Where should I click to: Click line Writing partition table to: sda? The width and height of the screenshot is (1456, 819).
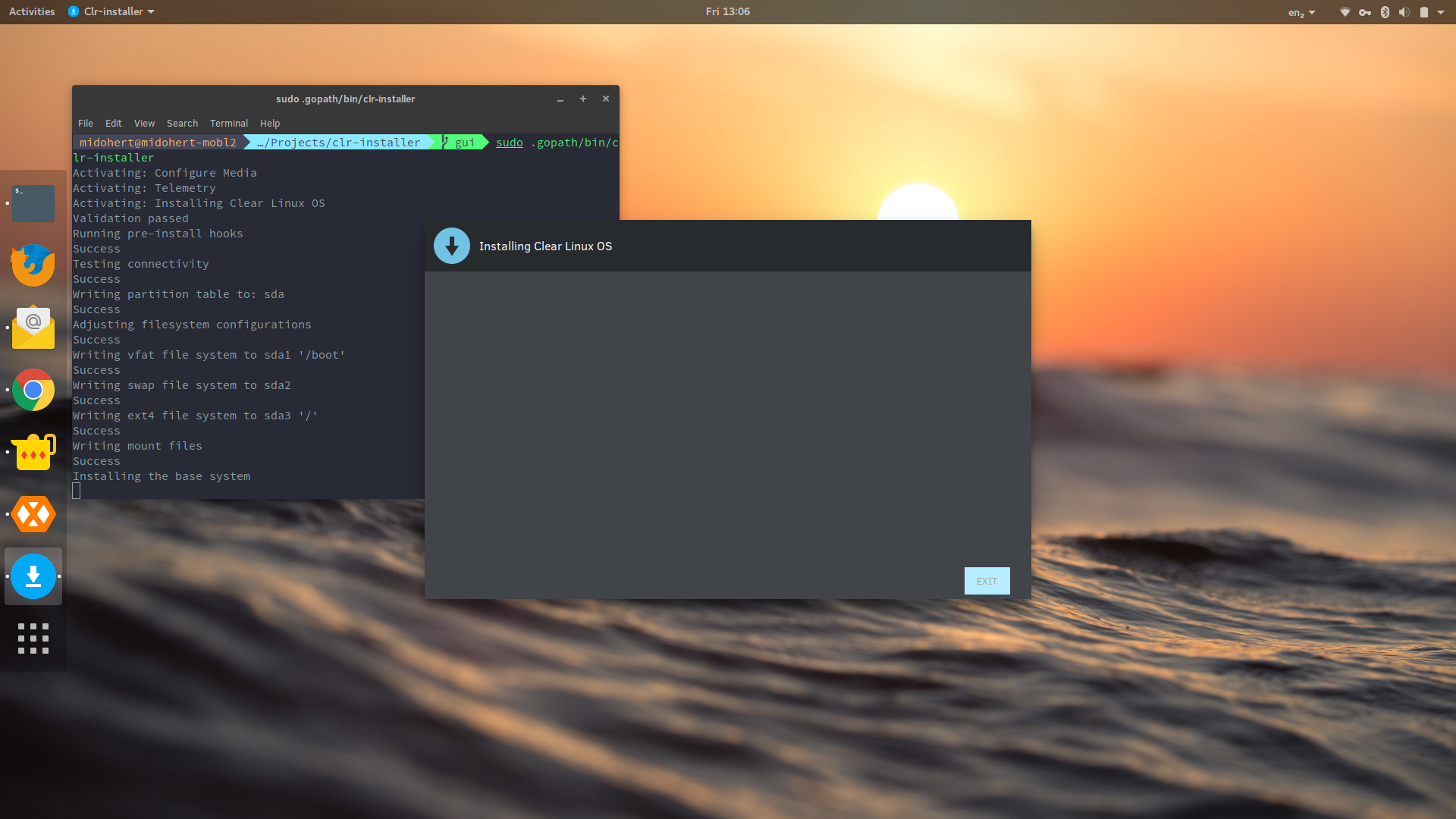click(178, 294)
